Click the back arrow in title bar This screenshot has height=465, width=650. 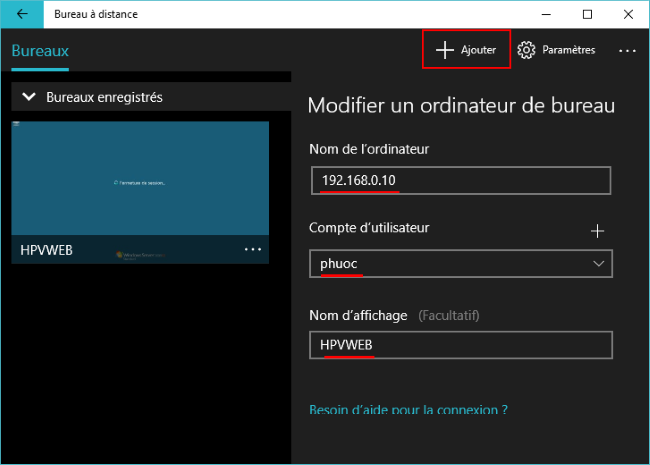pyautogui.click(x=22, y=14)
